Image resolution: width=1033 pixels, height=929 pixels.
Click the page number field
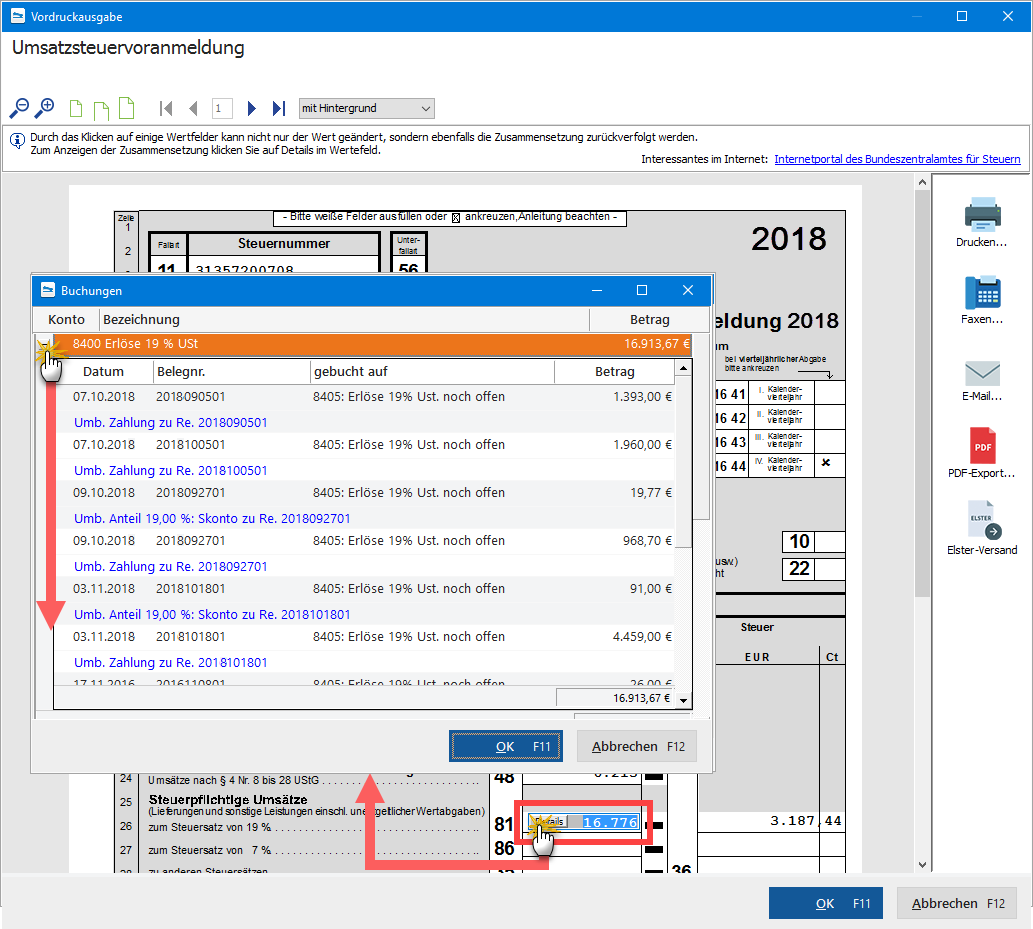pos(222,108)
